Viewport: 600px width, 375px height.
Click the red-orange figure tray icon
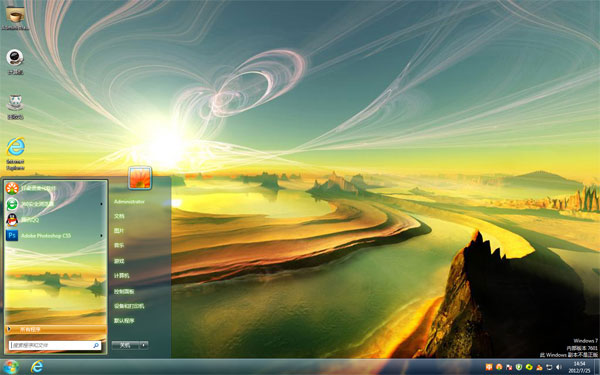(539, 367)
